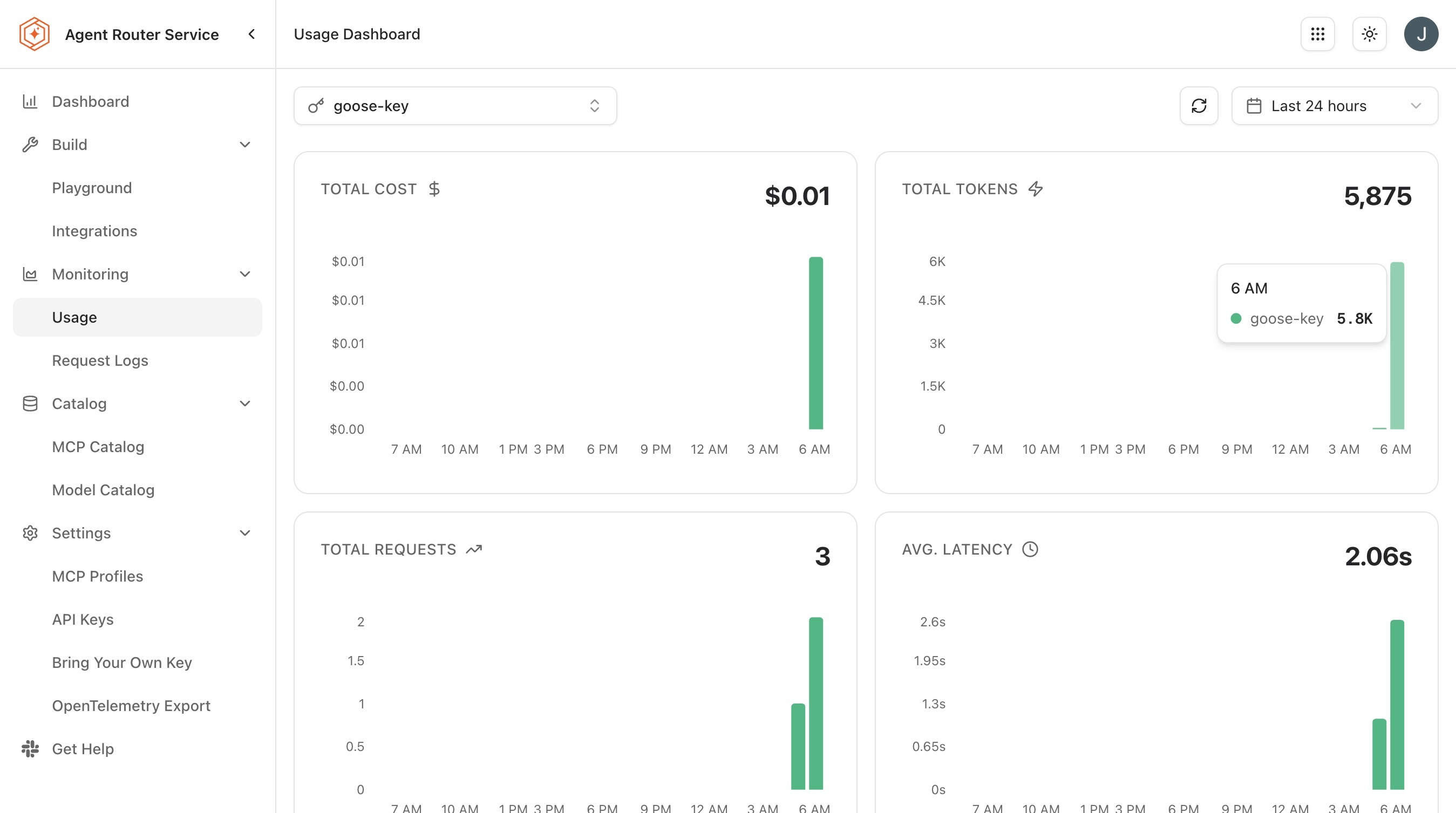The width and height of the screenshot is (1456, 813).
Task: Click the Slack icon beside Get Help
Action: pyautogui.click(x=30, y=749)
